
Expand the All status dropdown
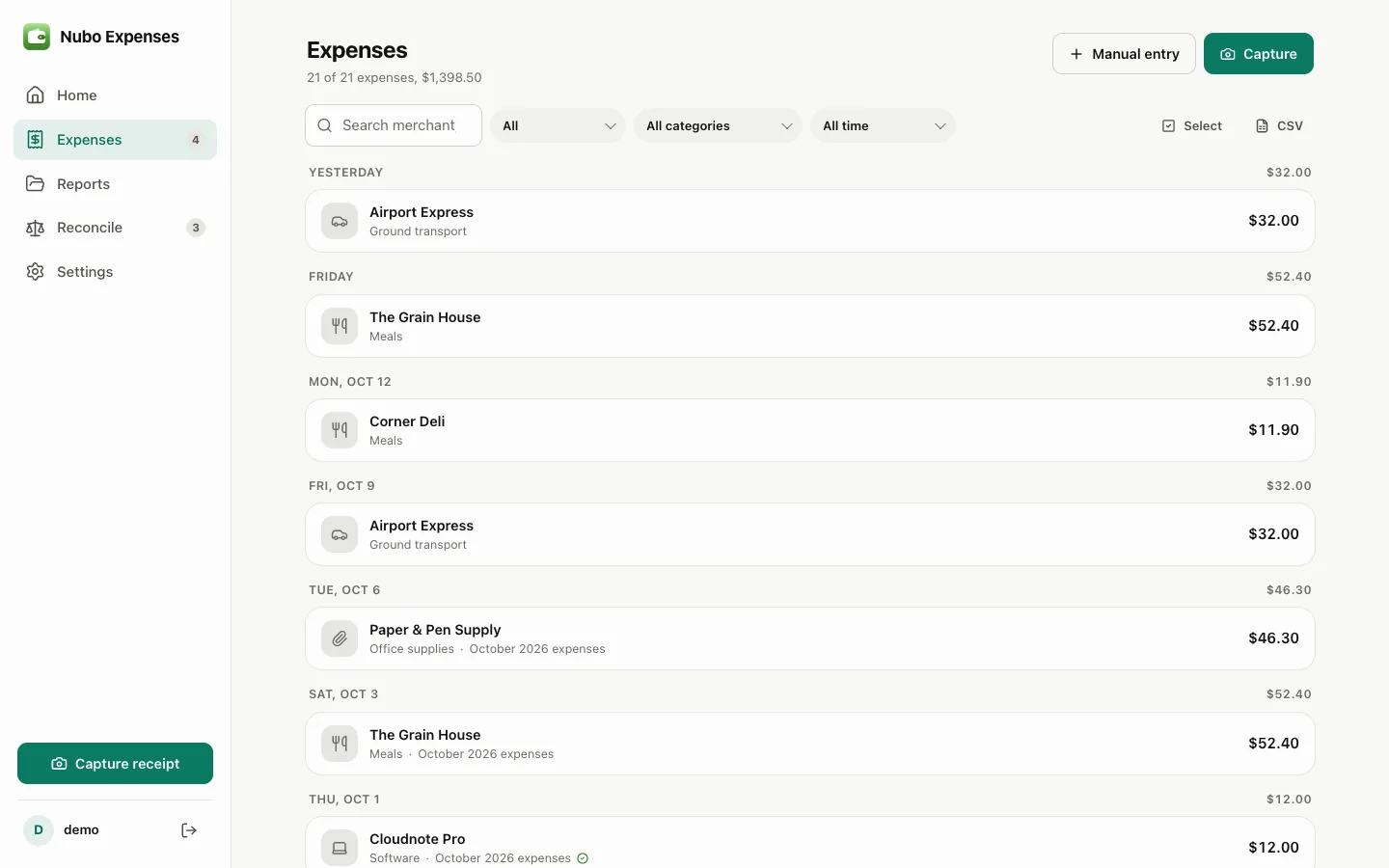pyautogui.click(x=558, y=125)
